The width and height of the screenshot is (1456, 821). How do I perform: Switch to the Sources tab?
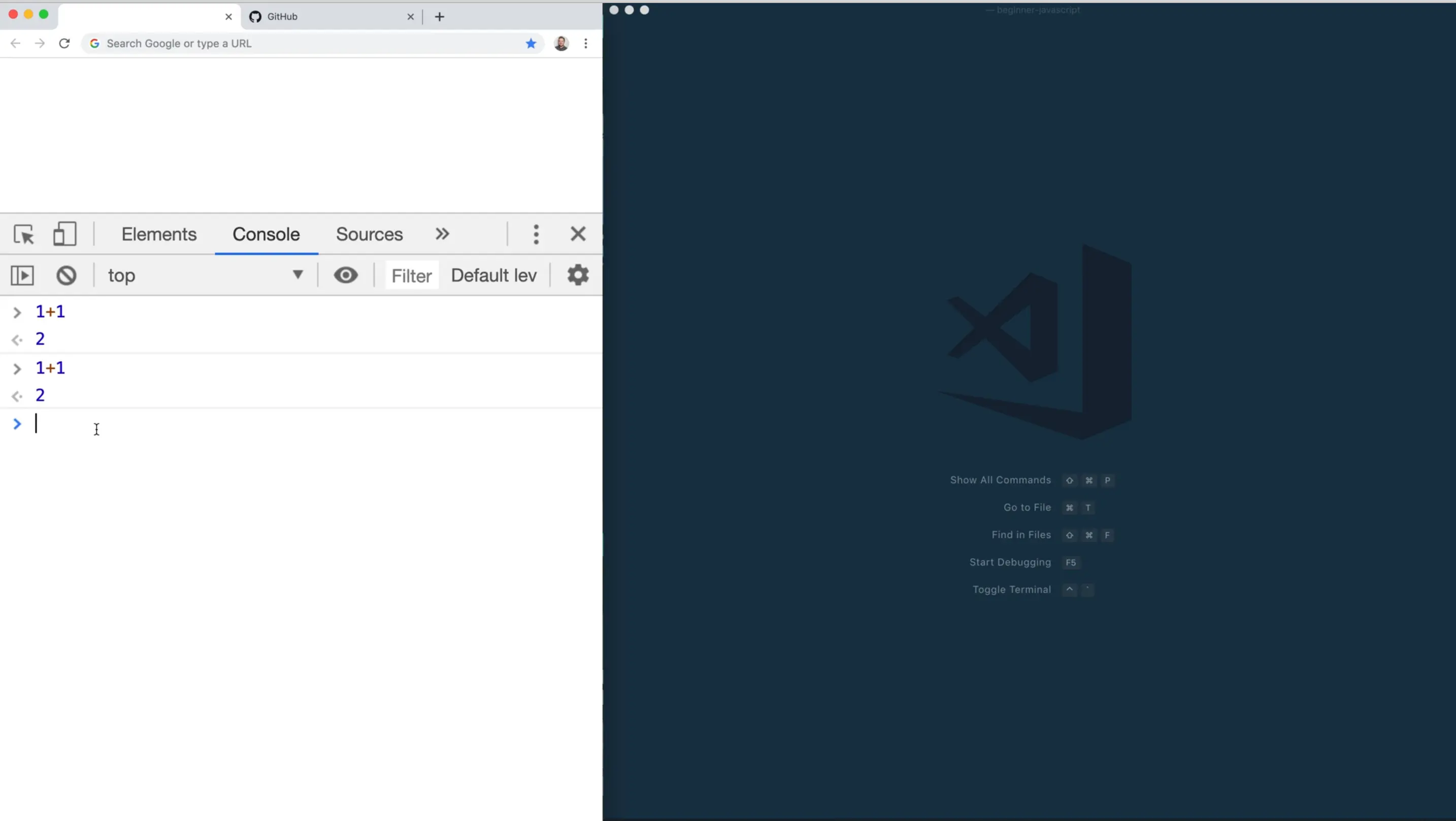pyautogui.click(x=369, y=234)
